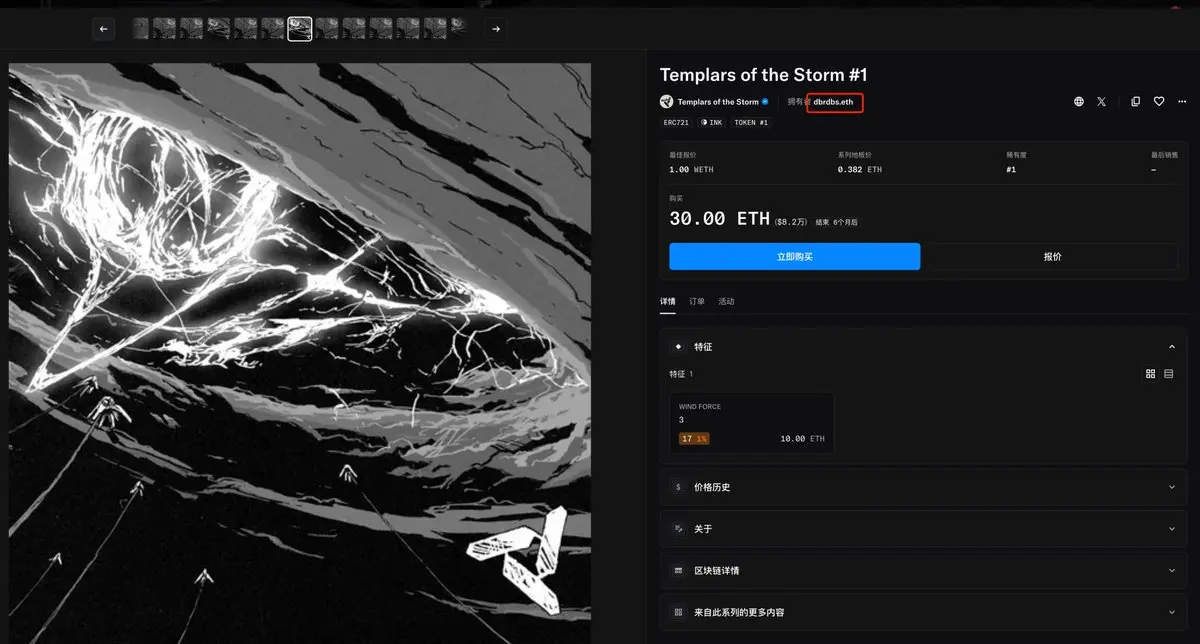Switch traits to list view
This screenshot has height=644, width=1200.
1169,374
